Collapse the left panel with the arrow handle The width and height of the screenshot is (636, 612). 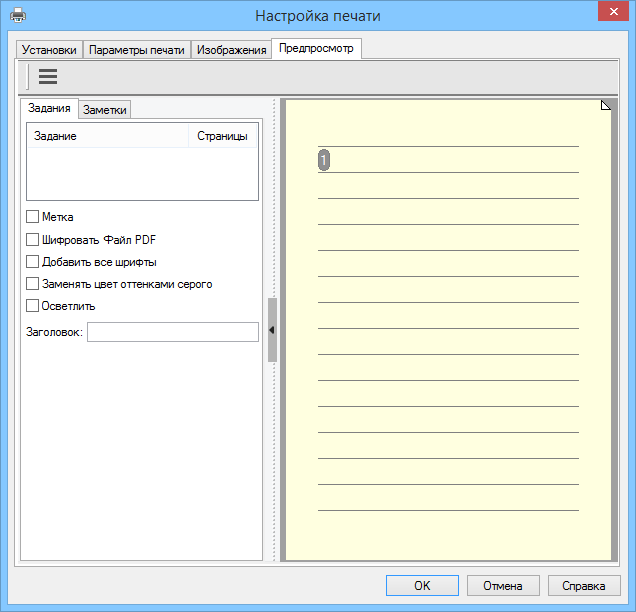coord(272,330)
